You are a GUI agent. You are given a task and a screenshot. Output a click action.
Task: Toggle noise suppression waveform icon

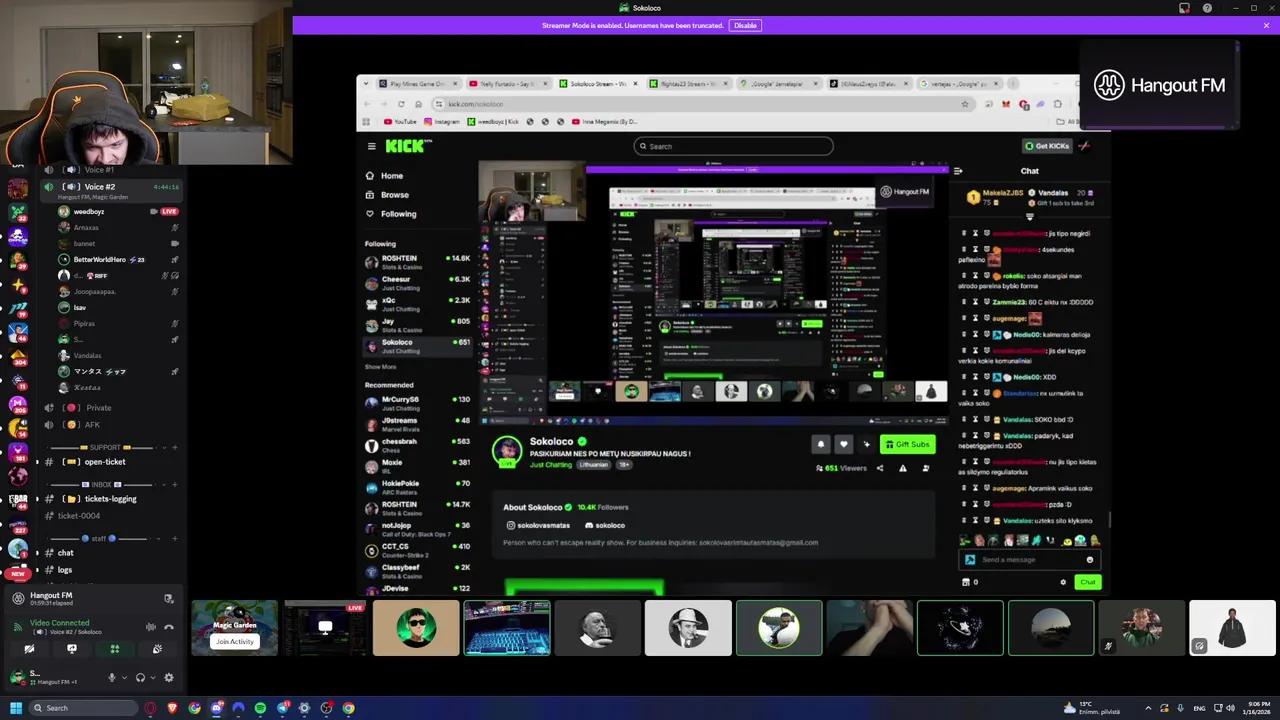click(x=150, y=627)
